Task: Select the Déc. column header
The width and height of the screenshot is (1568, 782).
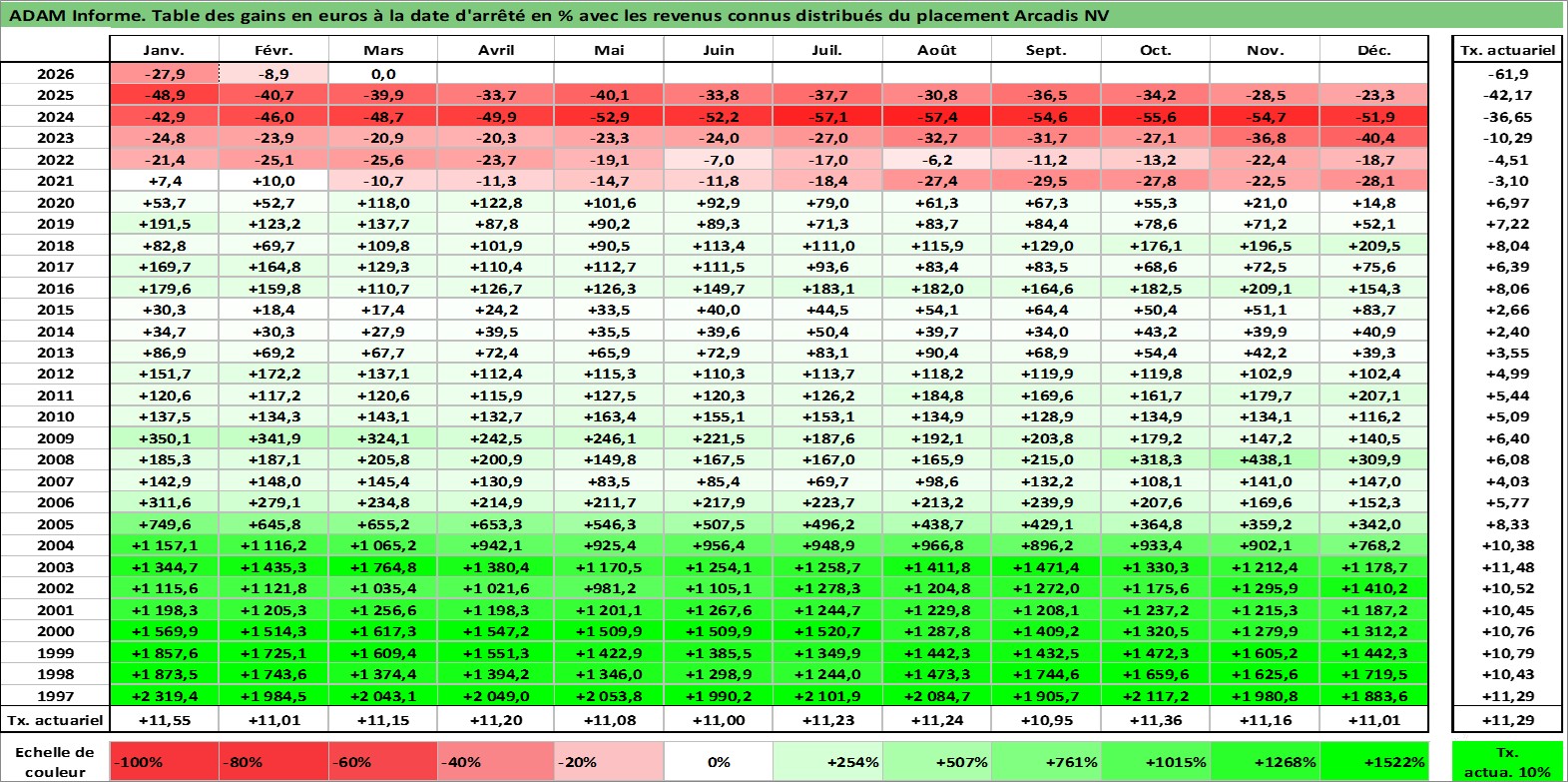Action: pos(1374,50)
